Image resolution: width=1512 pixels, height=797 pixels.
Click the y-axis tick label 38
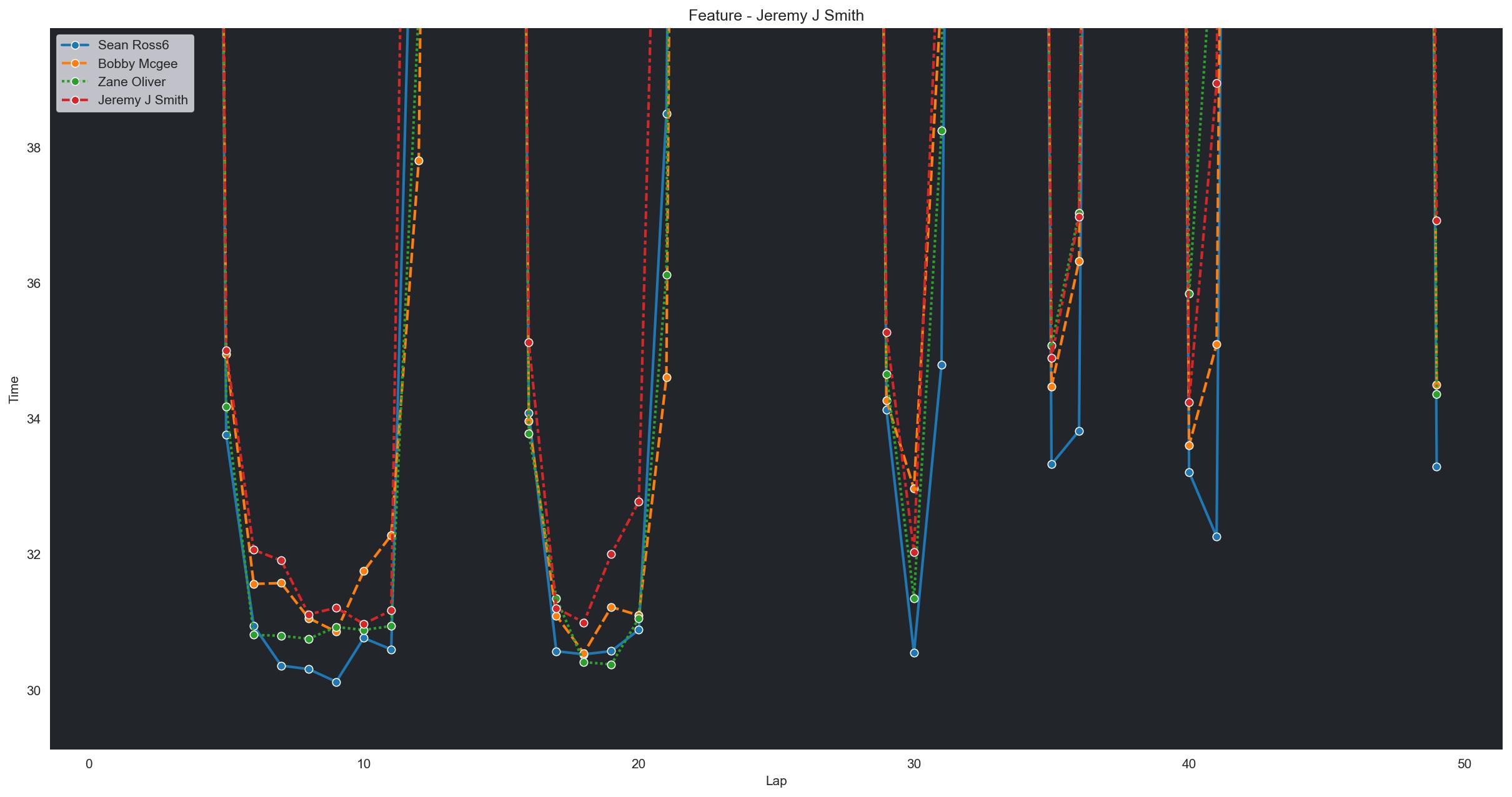[x=33, y=148]
